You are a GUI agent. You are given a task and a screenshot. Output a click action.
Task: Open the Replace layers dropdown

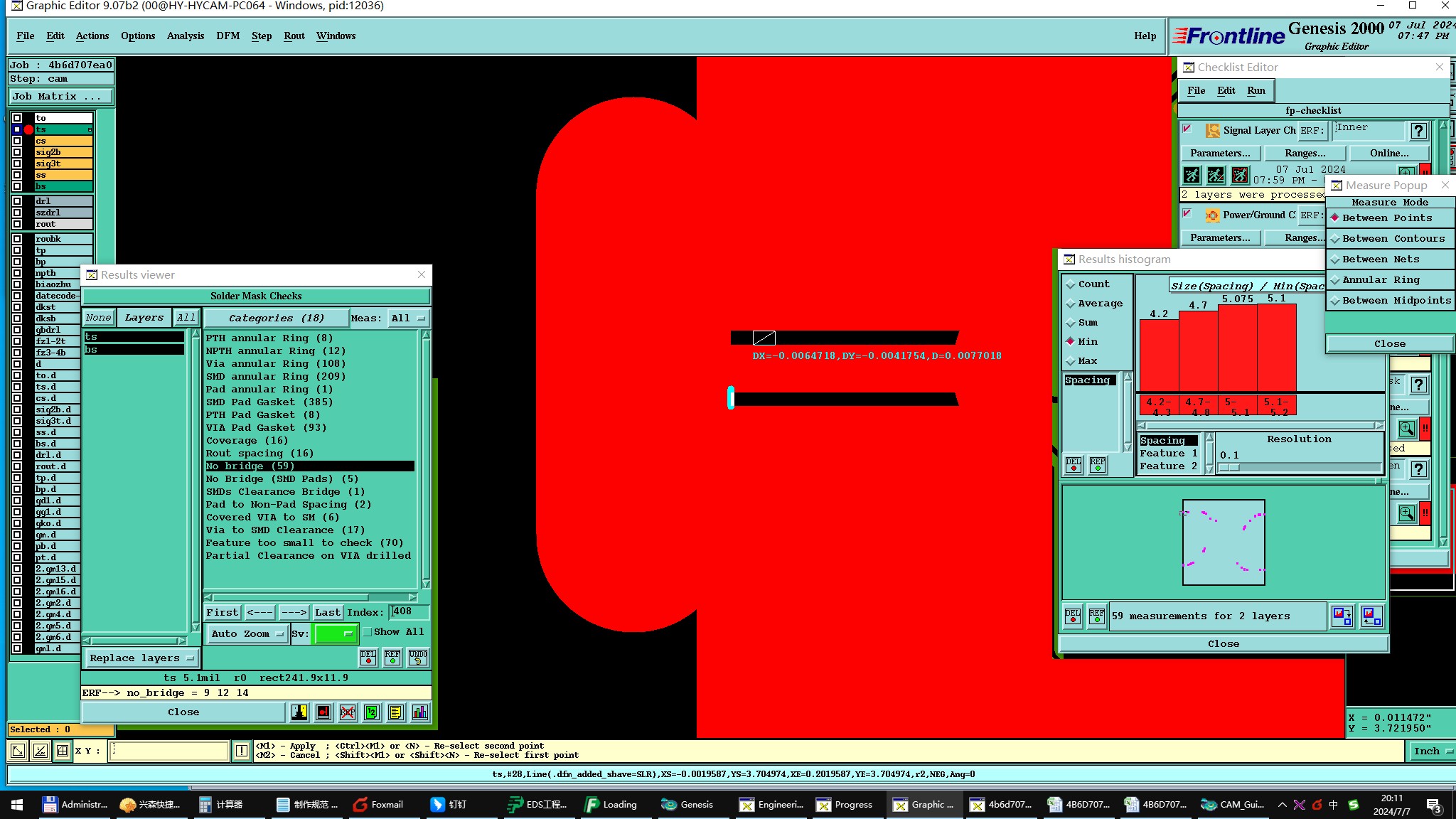pos(141,658)
